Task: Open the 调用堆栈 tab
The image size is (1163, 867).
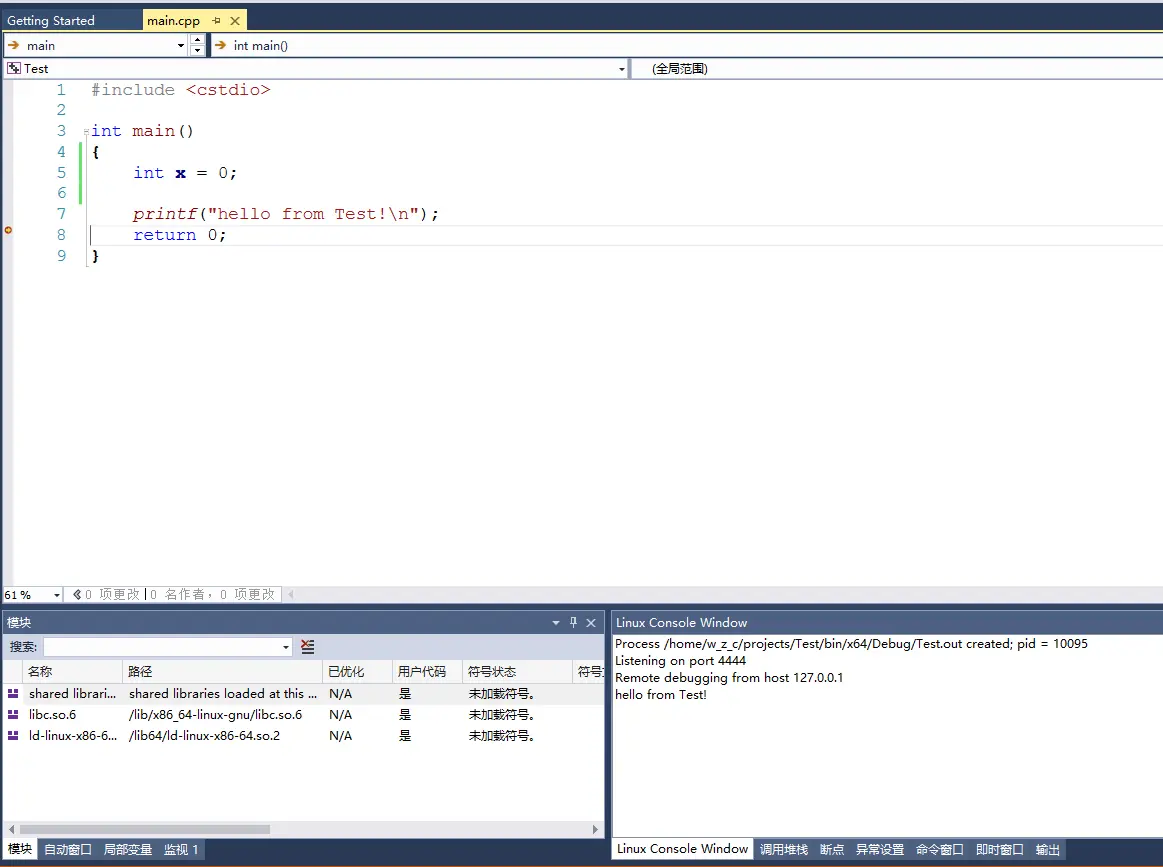Action: point(784,849)
